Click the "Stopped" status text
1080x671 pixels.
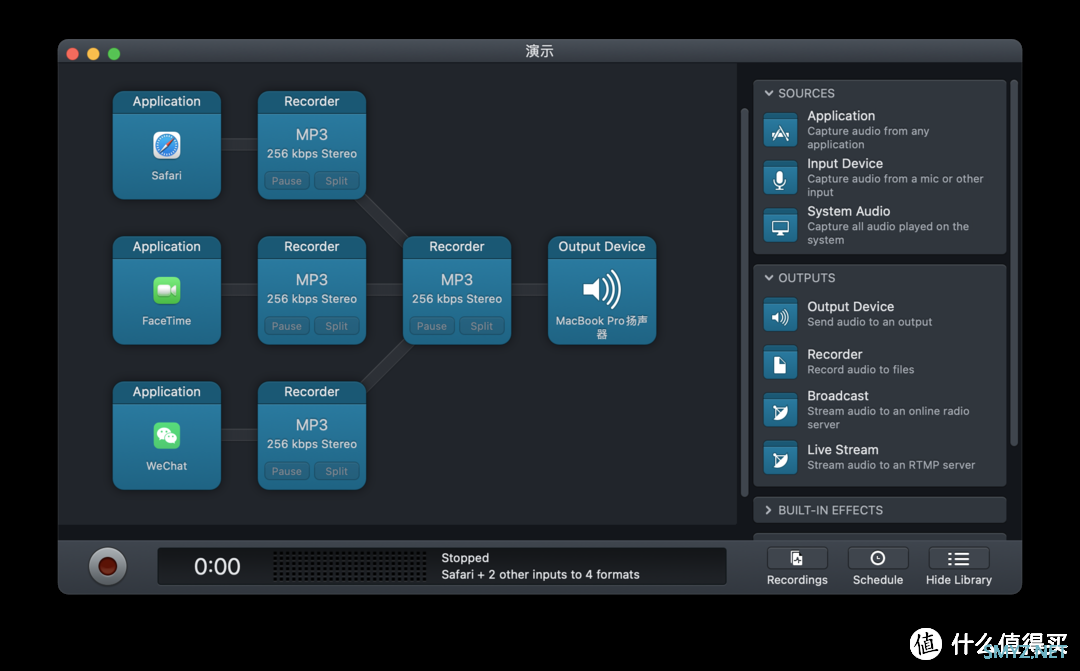(x=465, y=558)
